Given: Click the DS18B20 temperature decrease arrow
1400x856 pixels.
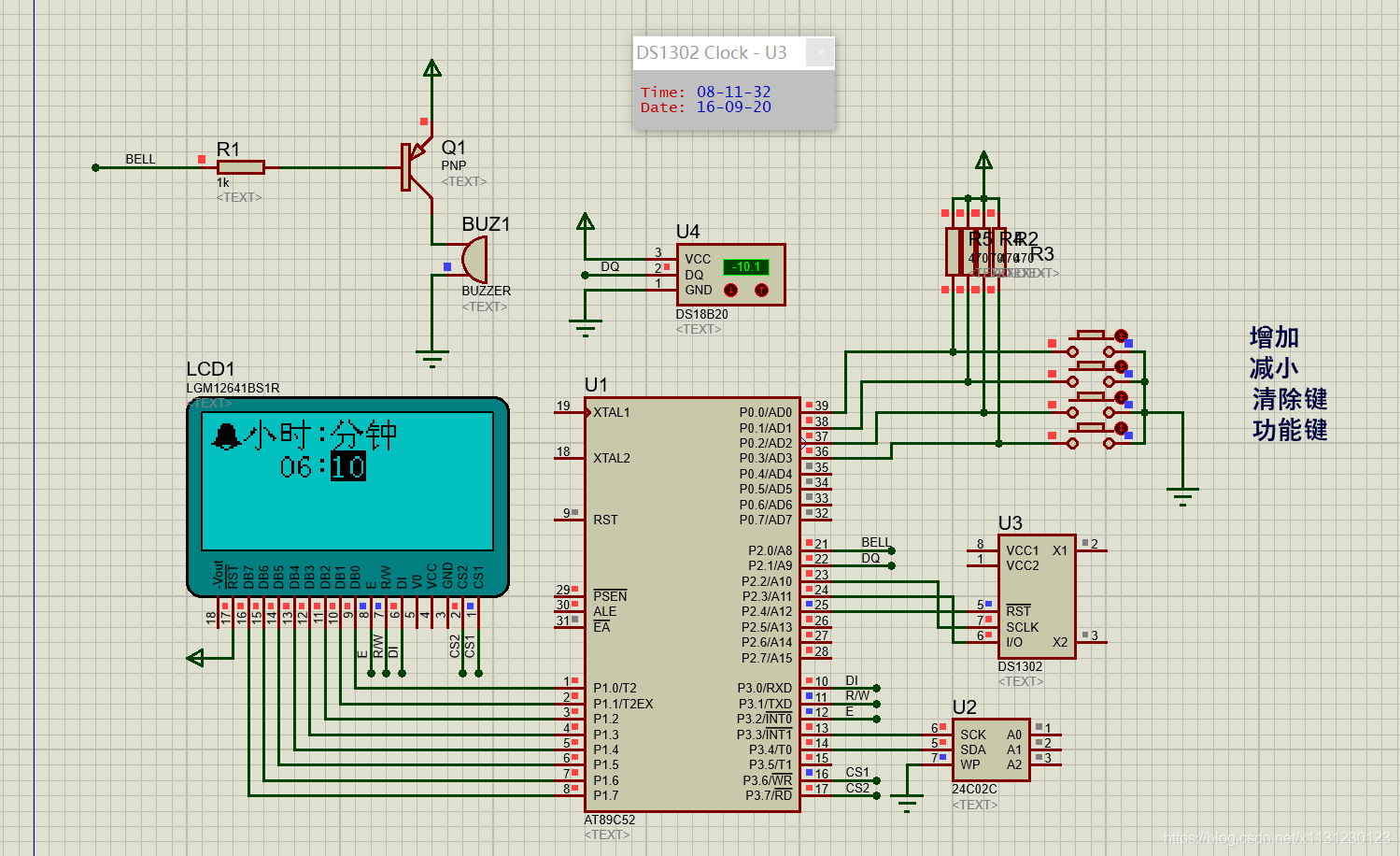Looking at the screenshot, I should [x=730, y=291].
